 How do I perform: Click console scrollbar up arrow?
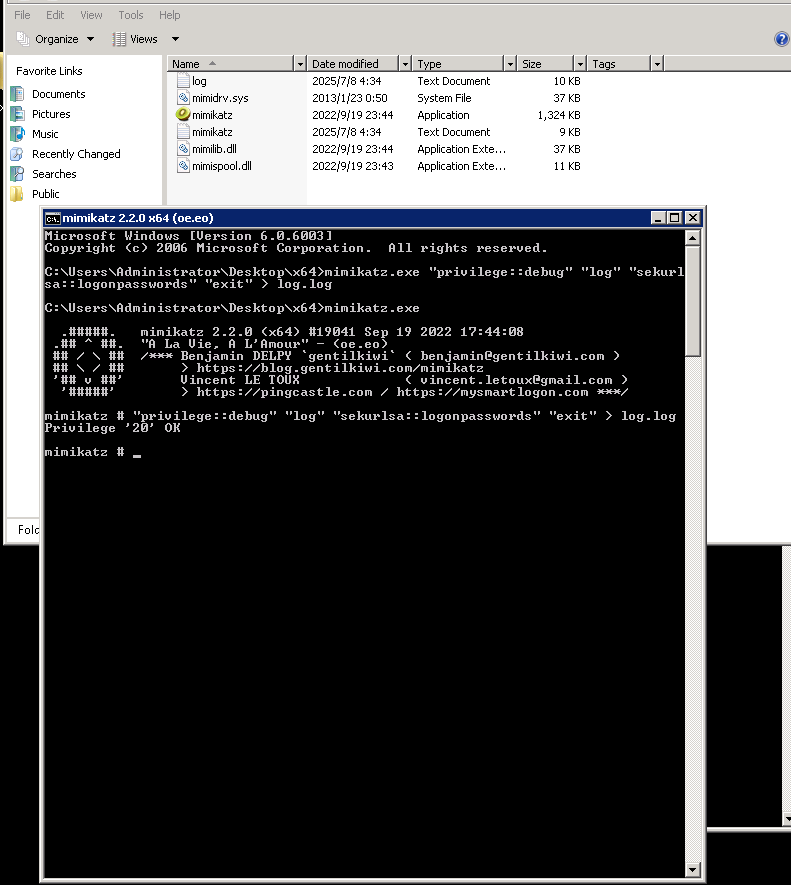pyautogui.click(x=693, y=238)
